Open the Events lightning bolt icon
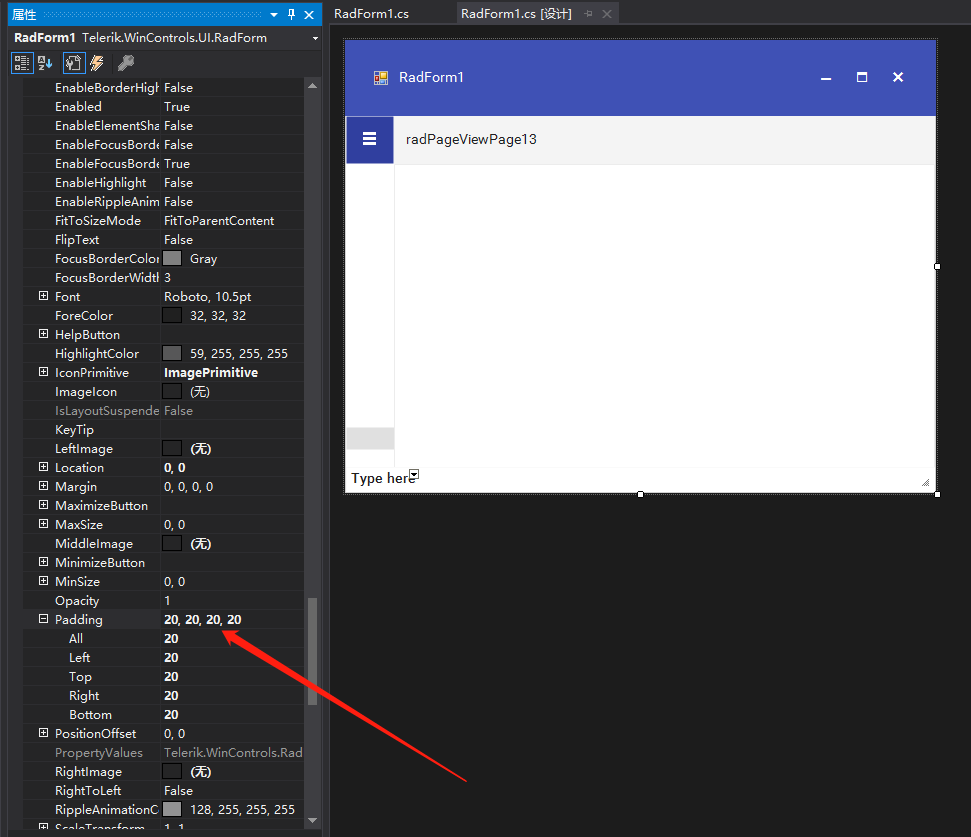 (97, 63)
